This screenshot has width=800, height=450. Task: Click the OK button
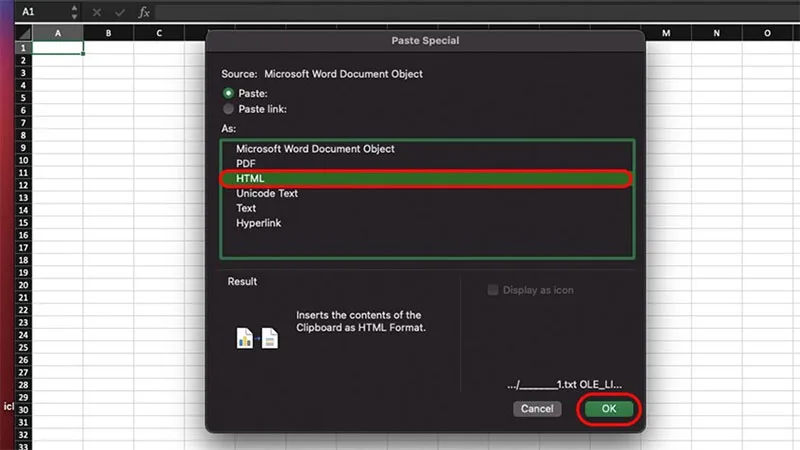609,409
